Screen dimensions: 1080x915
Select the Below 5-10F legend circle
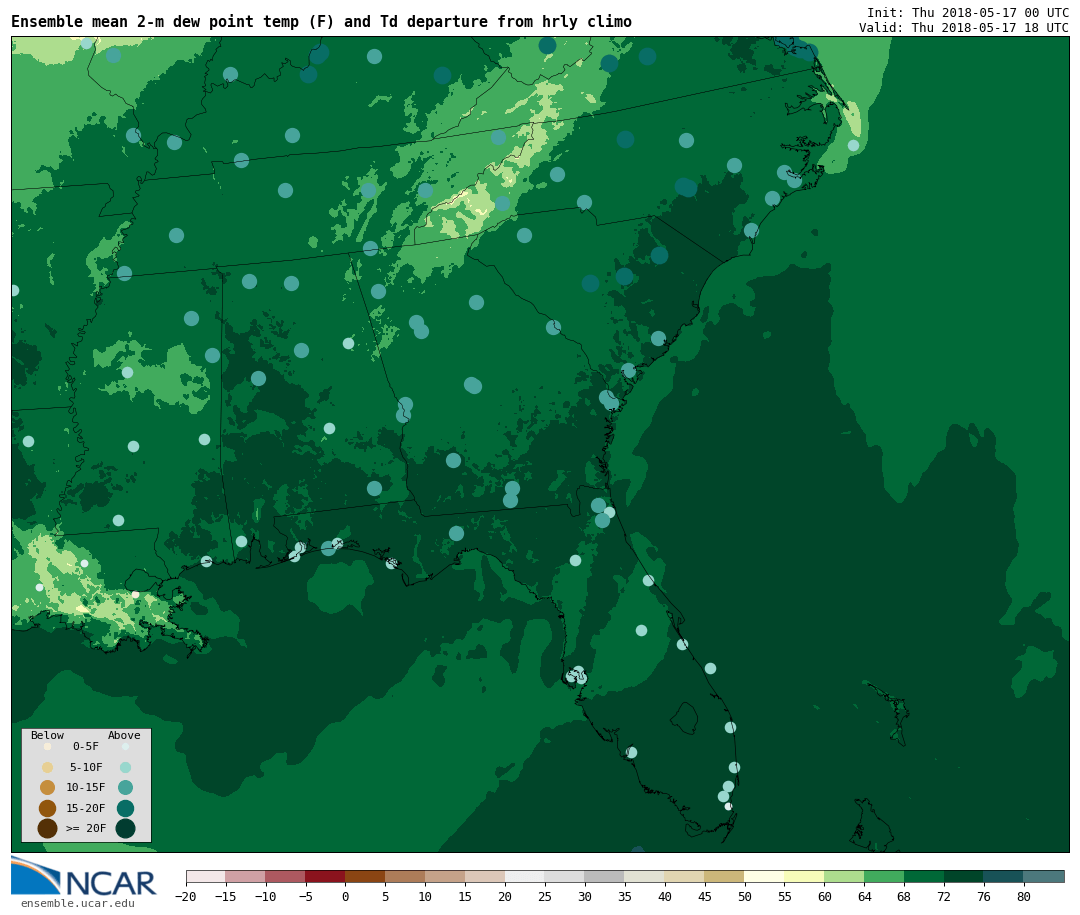48,767
